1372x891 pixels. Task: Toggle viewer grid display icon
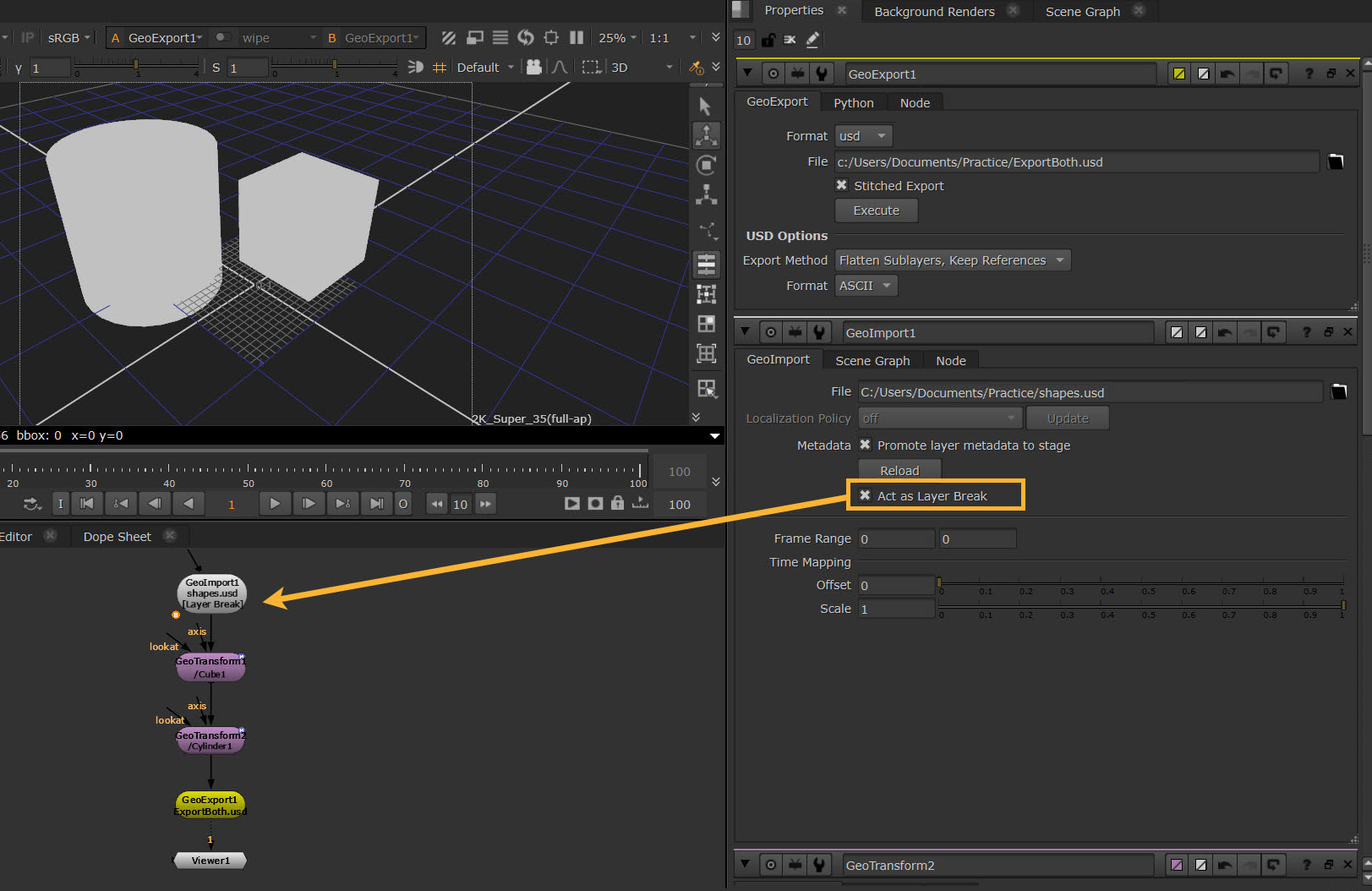pyautogui.click(x=439, y=67)
